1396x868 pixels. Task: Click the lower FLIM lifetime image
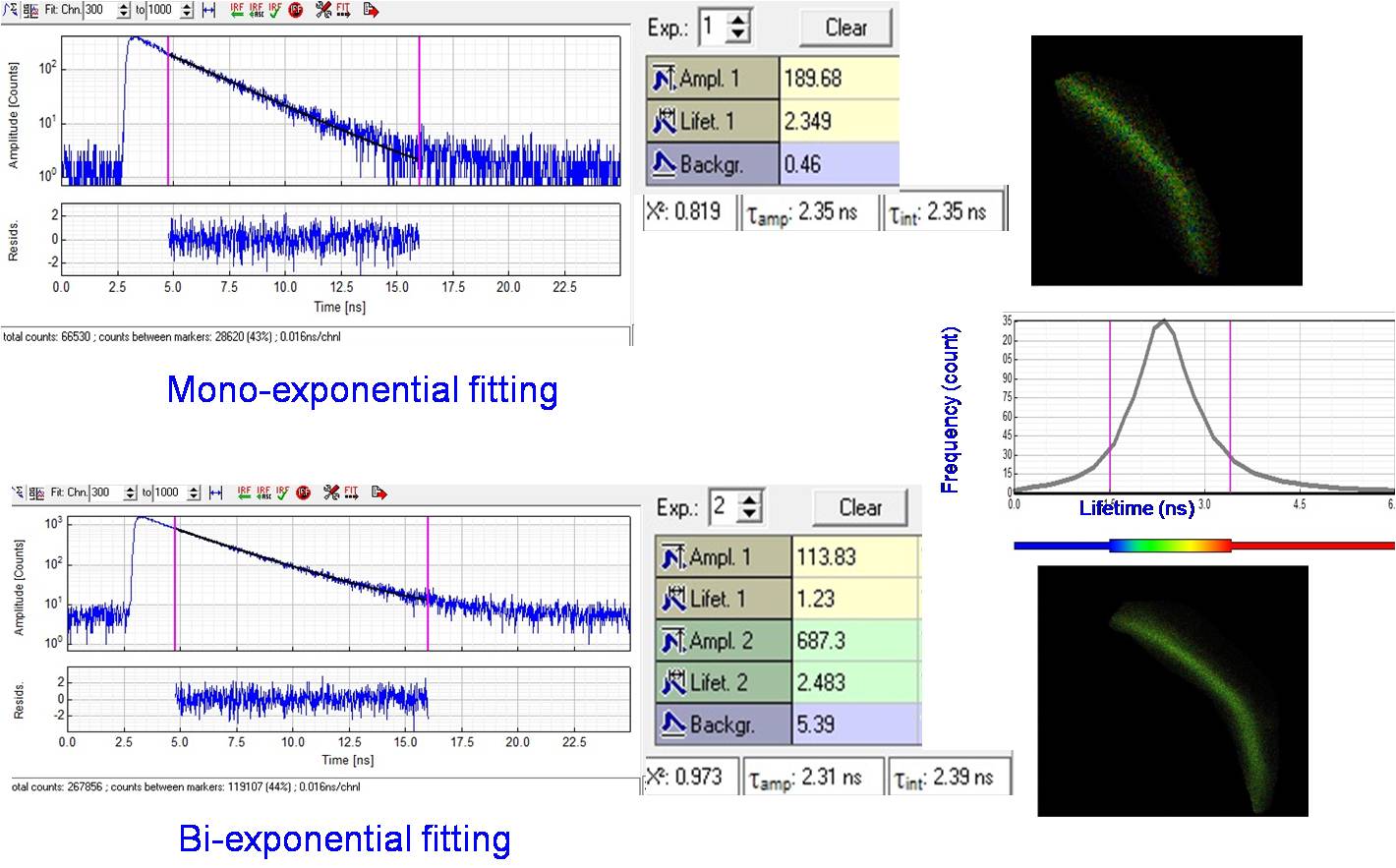pos(1173,690)
